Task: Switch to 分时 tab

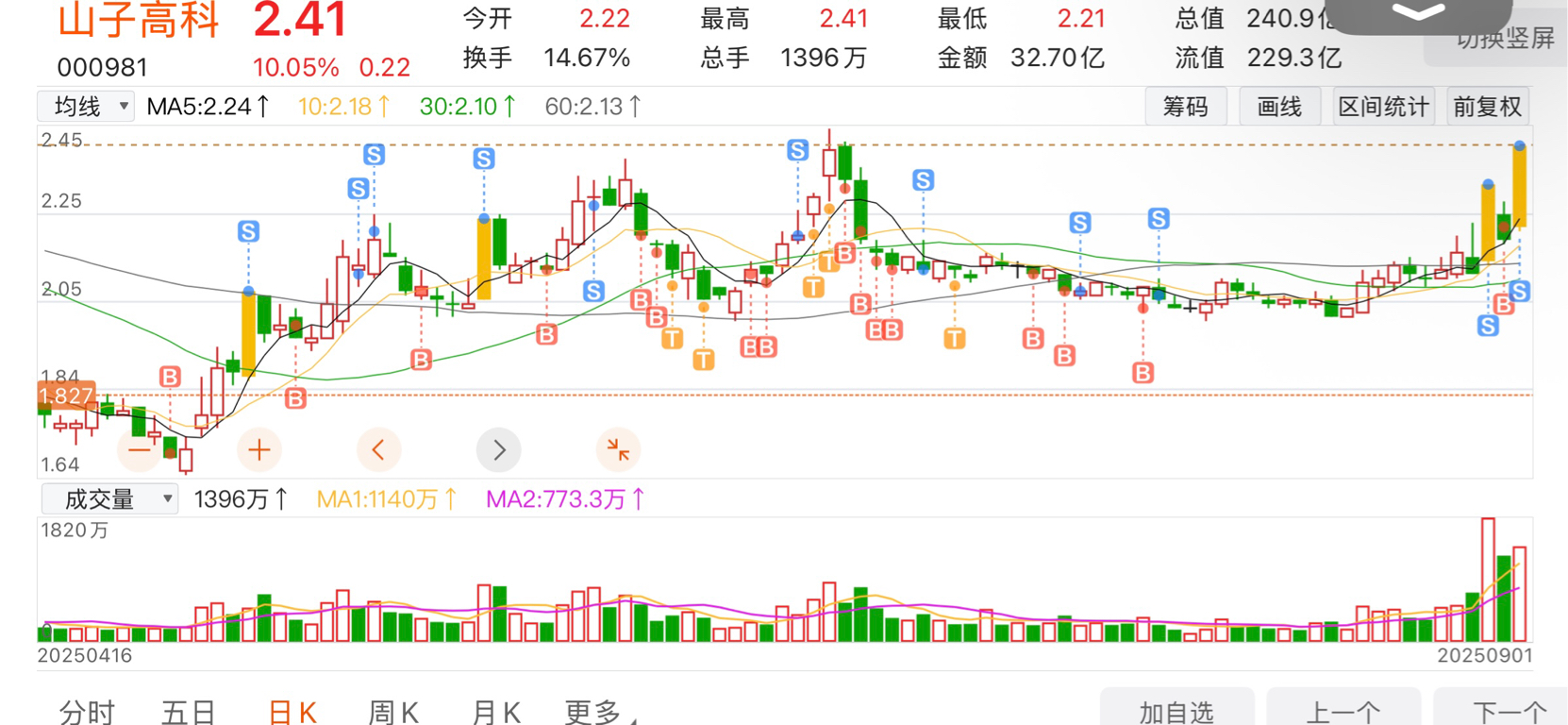Action: coord(87,711)
